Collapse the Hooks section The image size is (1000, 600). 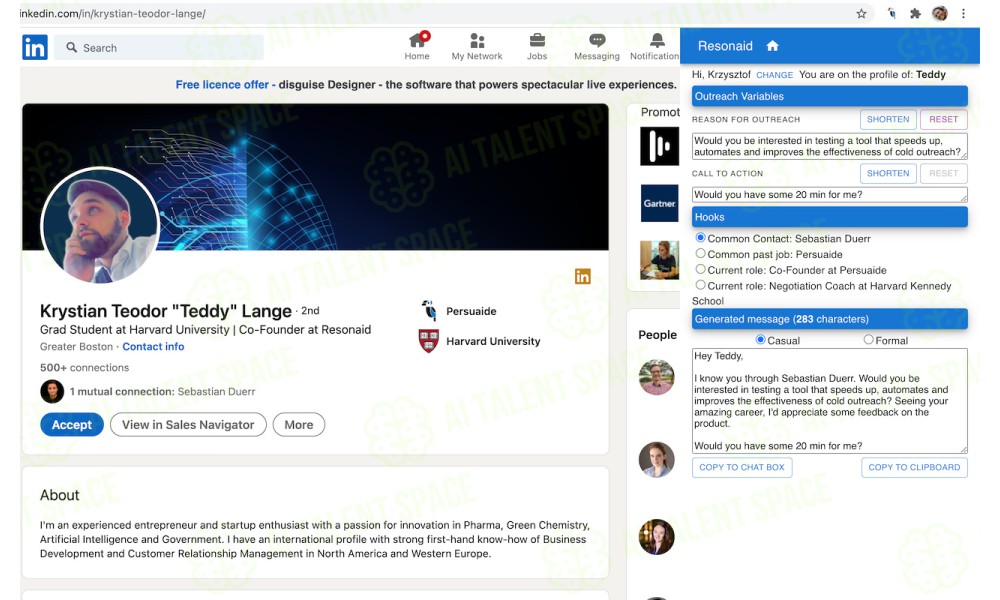[829, 217]
